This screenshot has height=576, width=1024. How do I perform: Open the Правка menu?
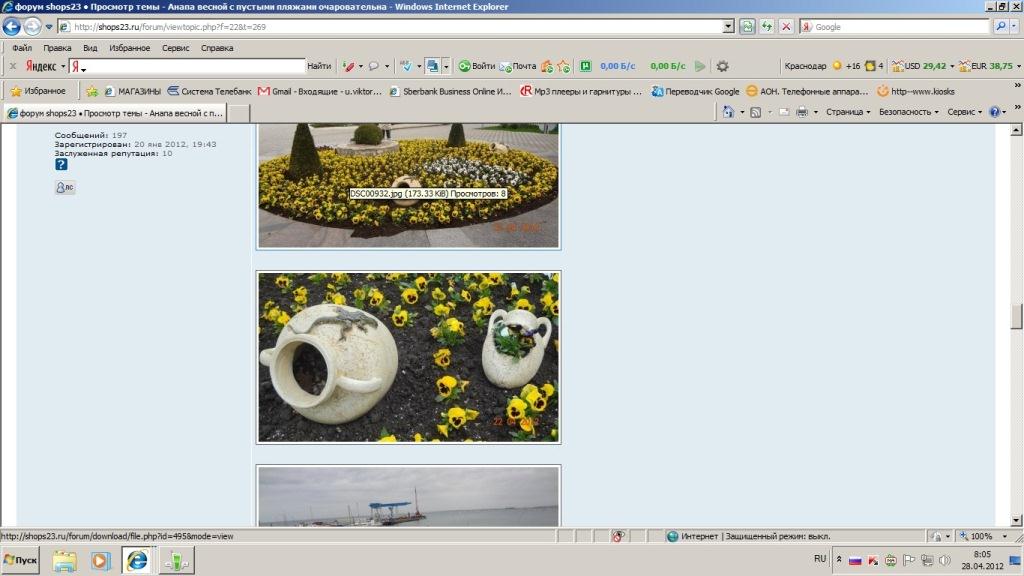(57, 48)
